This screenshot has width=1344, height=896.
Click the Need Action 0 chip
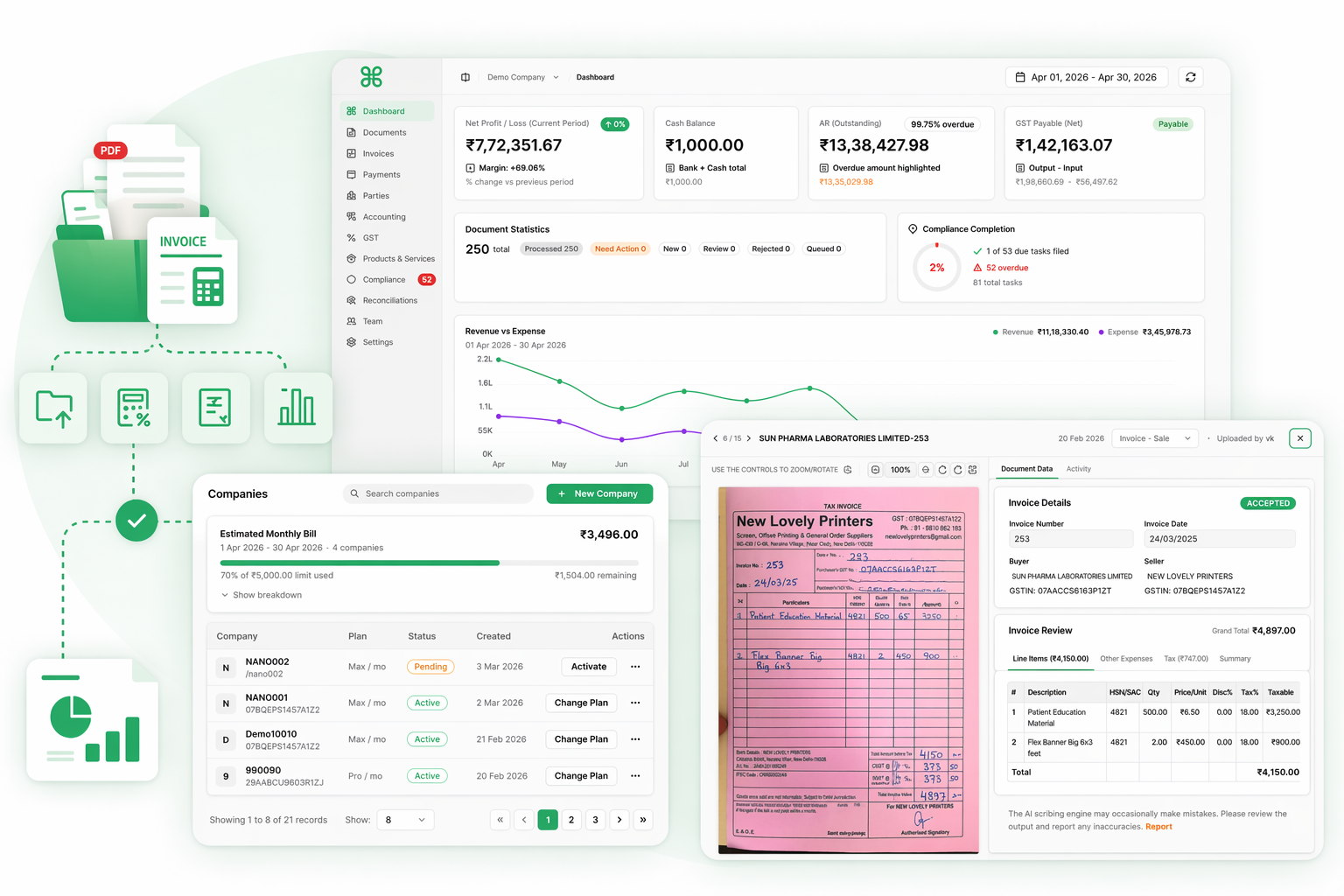[x=620, y=249]
